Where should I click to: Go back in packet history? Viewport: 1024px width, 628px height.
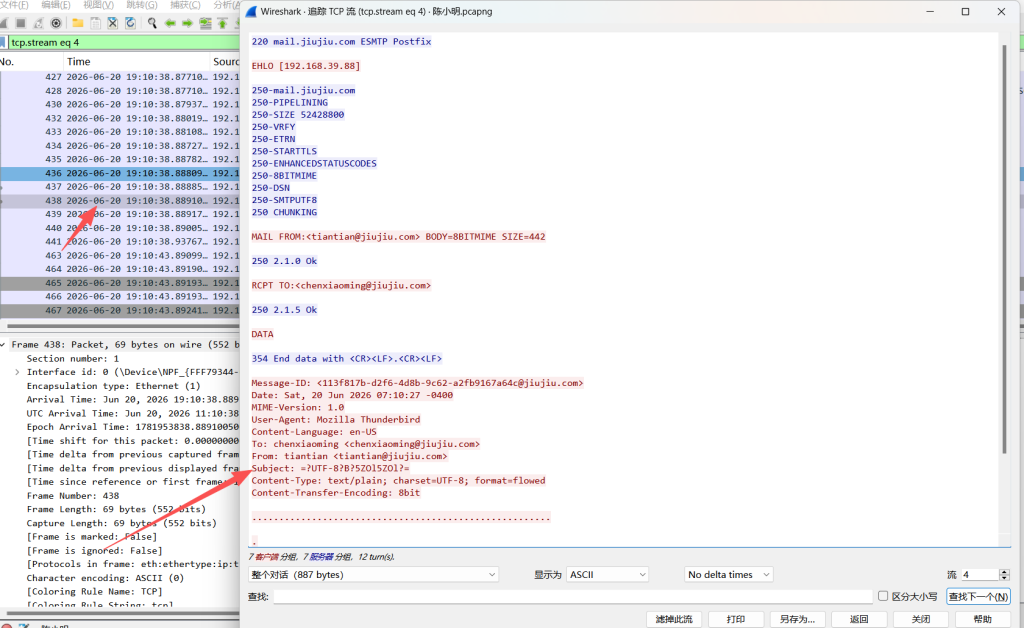tap(170, 23)
